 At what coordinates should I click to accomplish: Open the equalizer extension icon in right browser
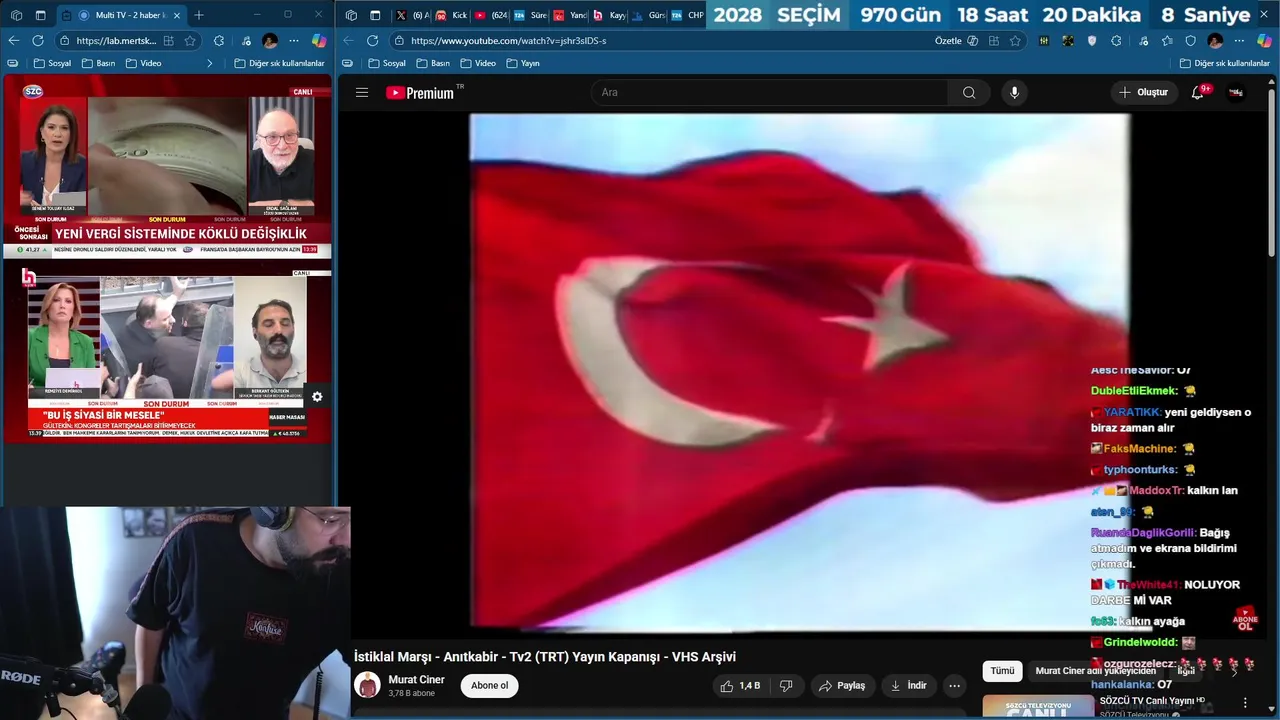1044,40
